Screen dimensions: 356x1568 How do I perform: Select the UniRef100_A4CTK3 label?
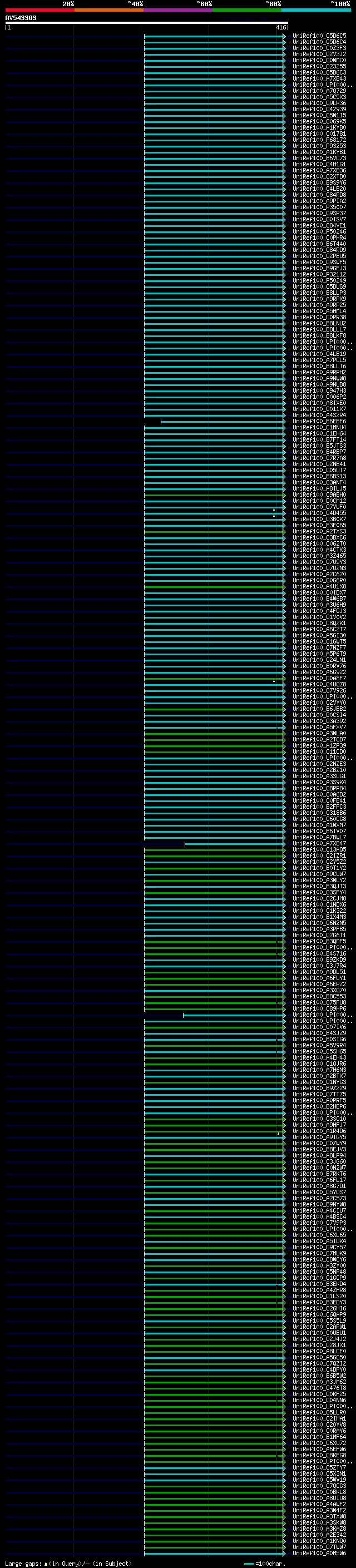319,550
